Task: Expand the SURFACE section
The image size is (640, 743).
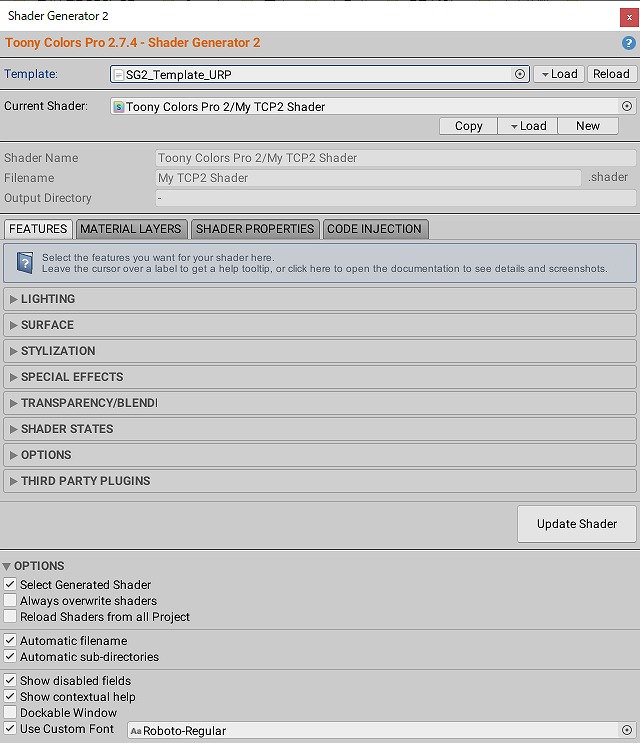Action: (320, 325)
